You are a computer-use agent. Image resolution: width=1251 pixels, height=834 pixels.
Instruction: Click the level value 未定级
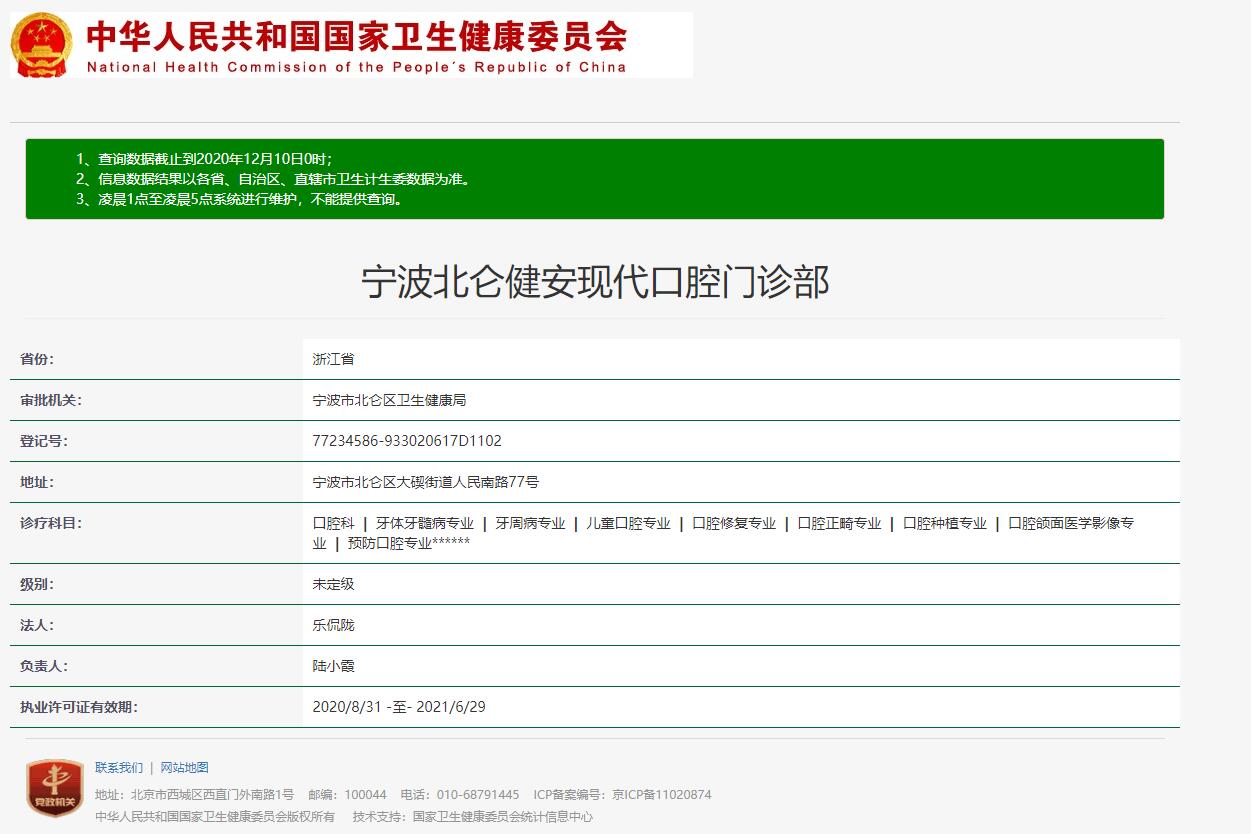pos(333,584)
